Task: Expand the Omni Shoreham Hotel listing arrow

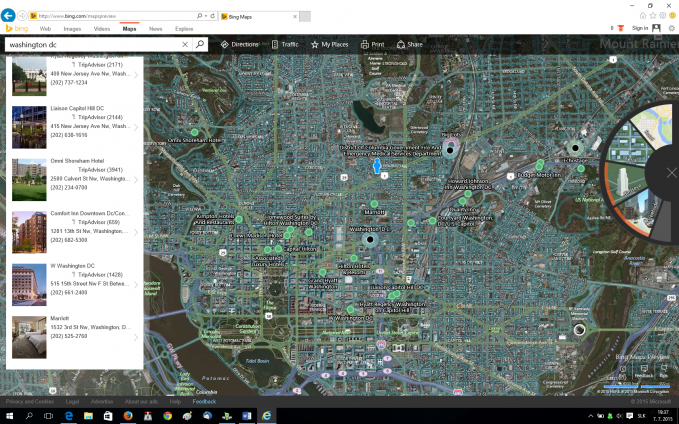Action: [x=136, y=180]
